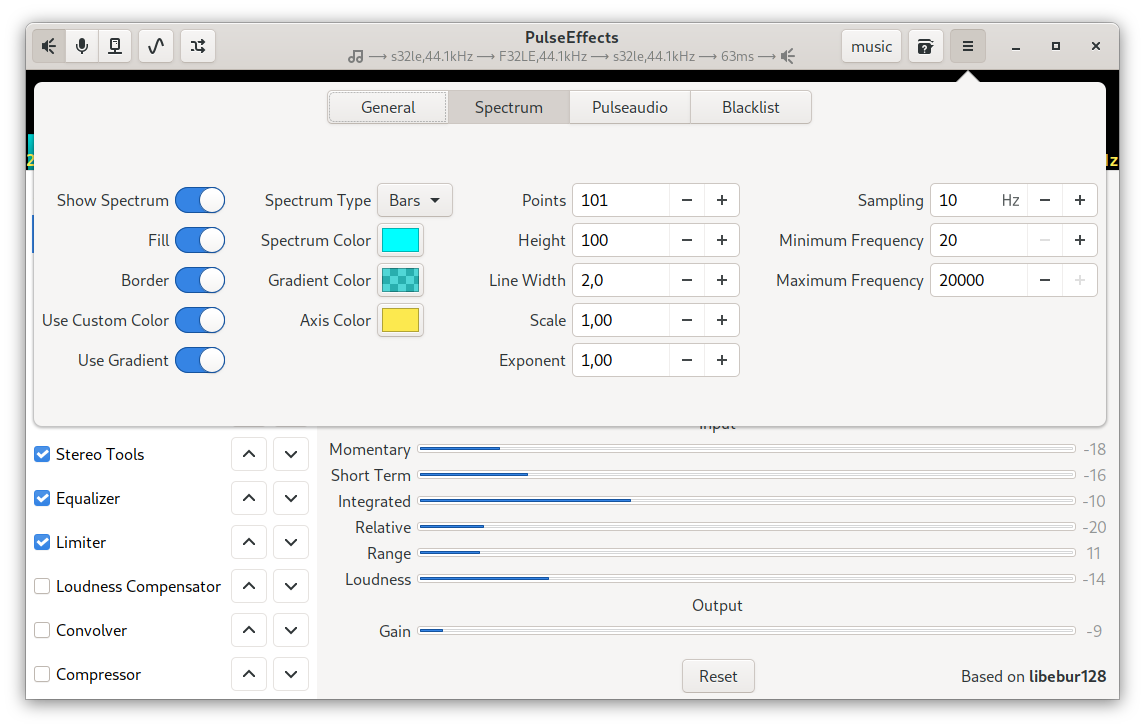Image resolution: width=1145 pixels, height=728 pixels.
Task: Open the Spectrum Type Bars dropdown
Action: [415, 200]
